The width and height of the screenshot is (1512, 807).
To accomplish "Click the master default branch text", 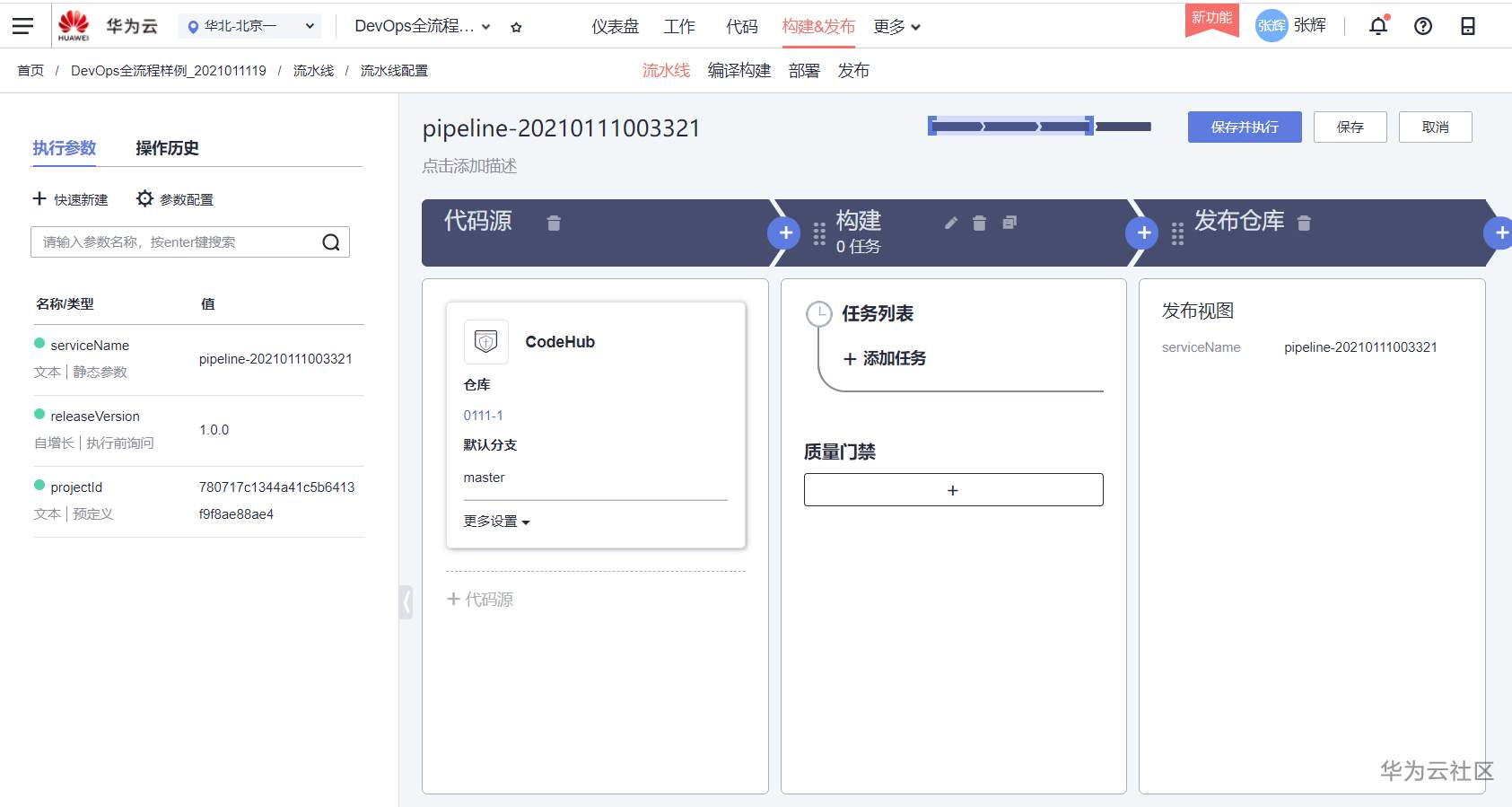I will pyautogui.click(x=485, y=478).
